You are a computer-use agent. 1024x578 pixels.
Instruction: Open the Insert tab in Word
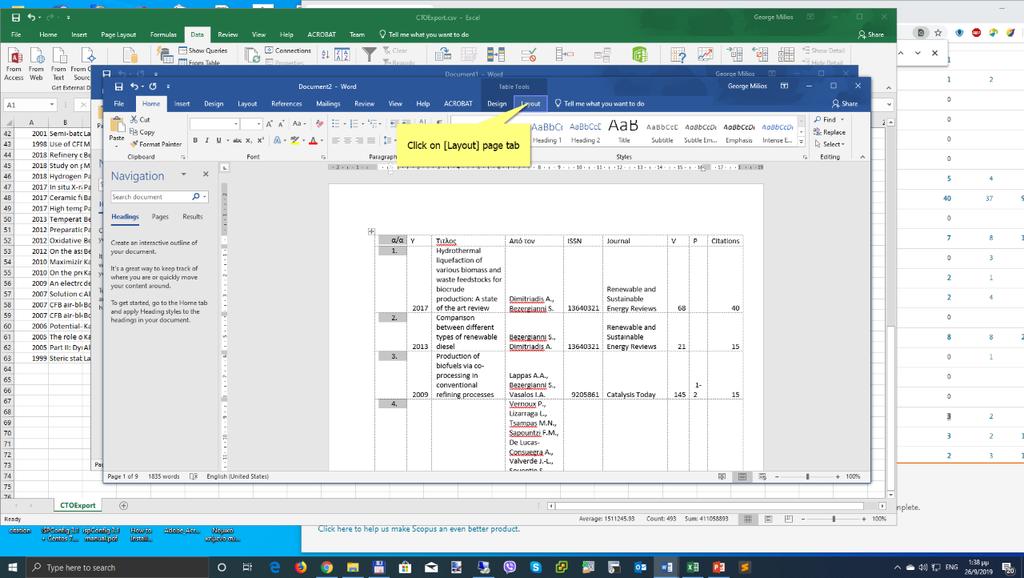pyautogui.click(x=182, y=103)
